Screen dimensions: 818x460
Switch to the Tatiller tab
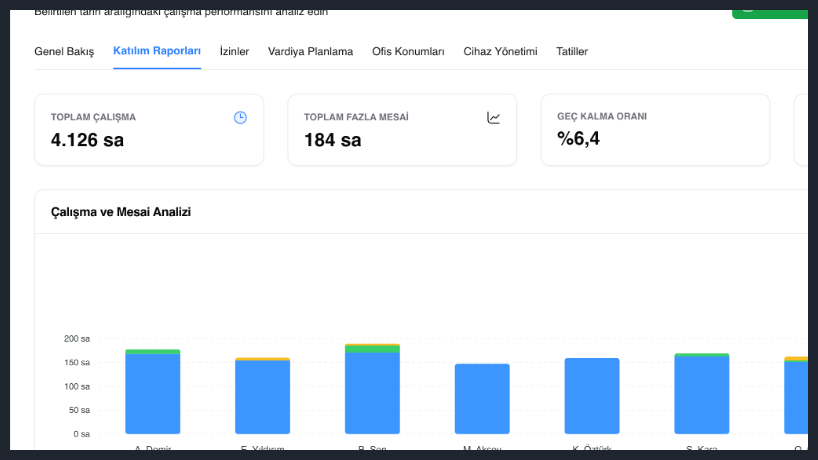tap(572, 52)
